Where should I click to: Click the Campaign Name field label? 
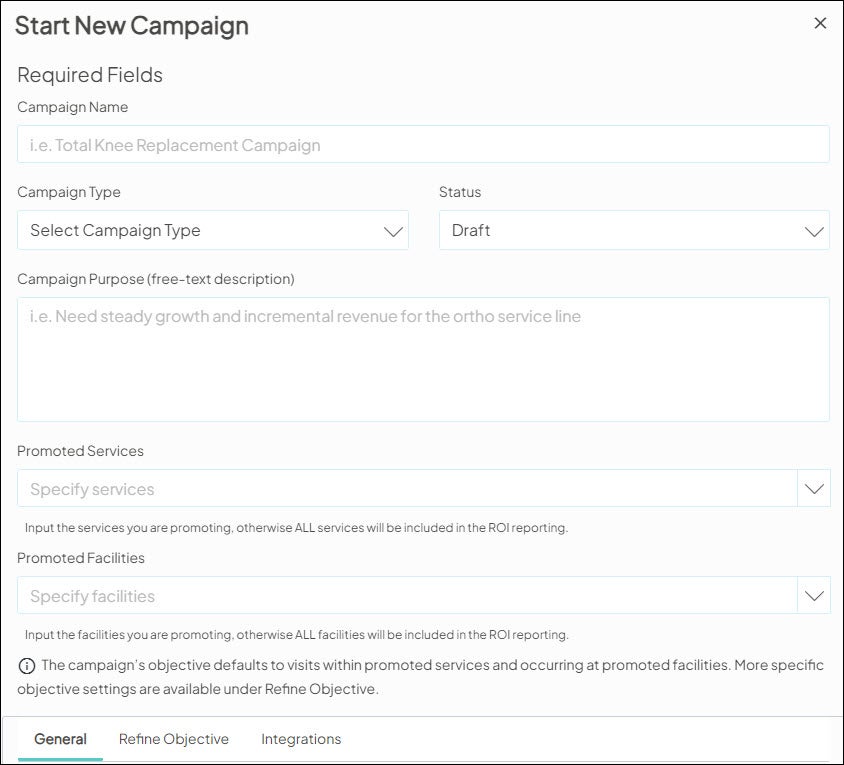[x=73, y=107]
